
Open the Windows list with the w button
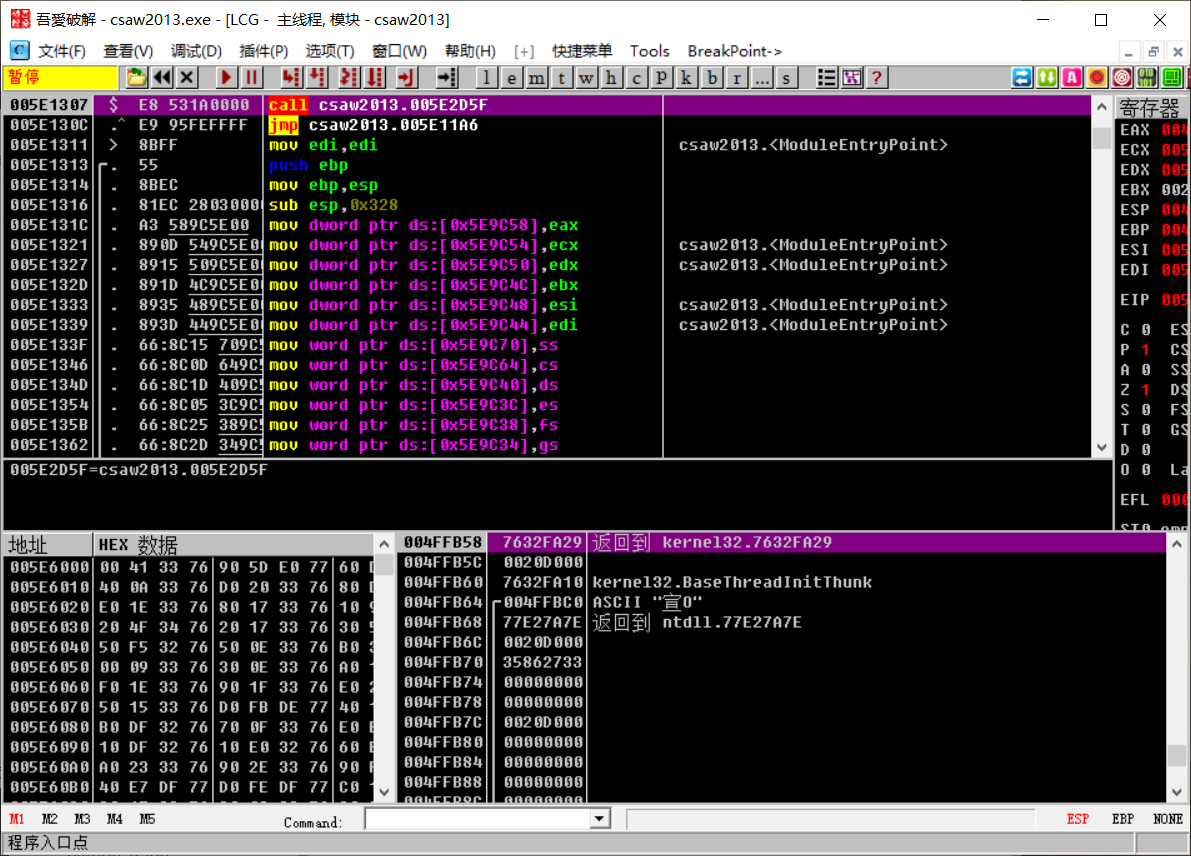(x=586, y=77)
